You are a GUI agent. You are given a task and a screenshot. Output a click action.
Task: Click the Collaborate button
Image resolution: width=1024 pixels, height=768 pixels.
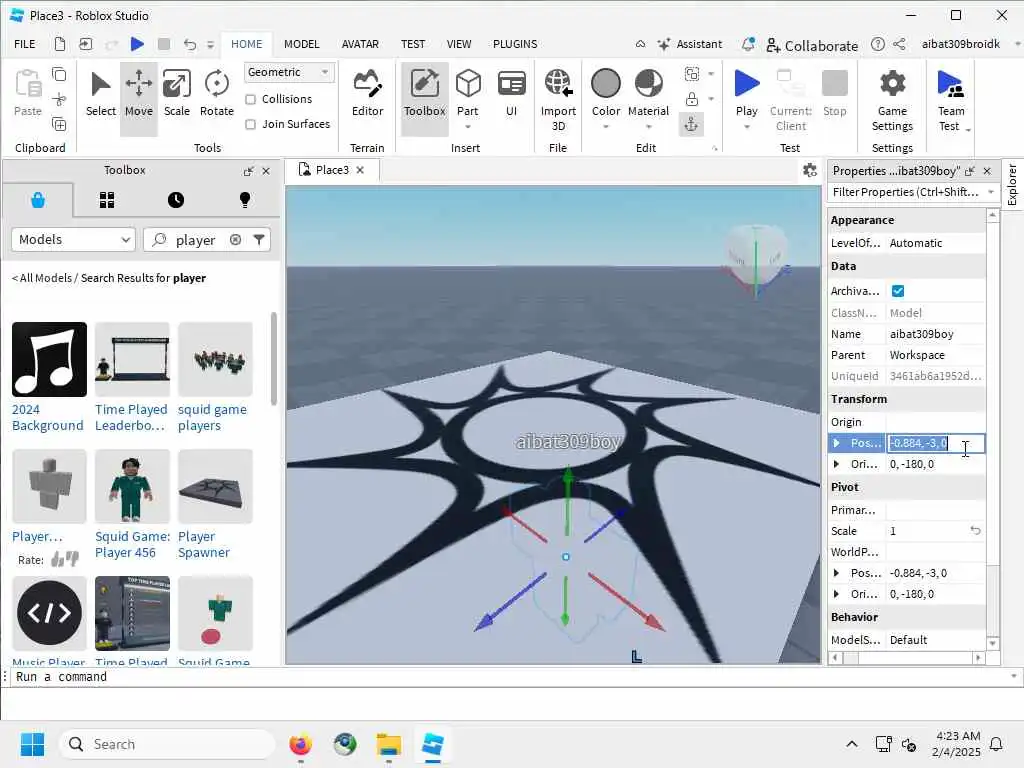click(x=812, y=45)
